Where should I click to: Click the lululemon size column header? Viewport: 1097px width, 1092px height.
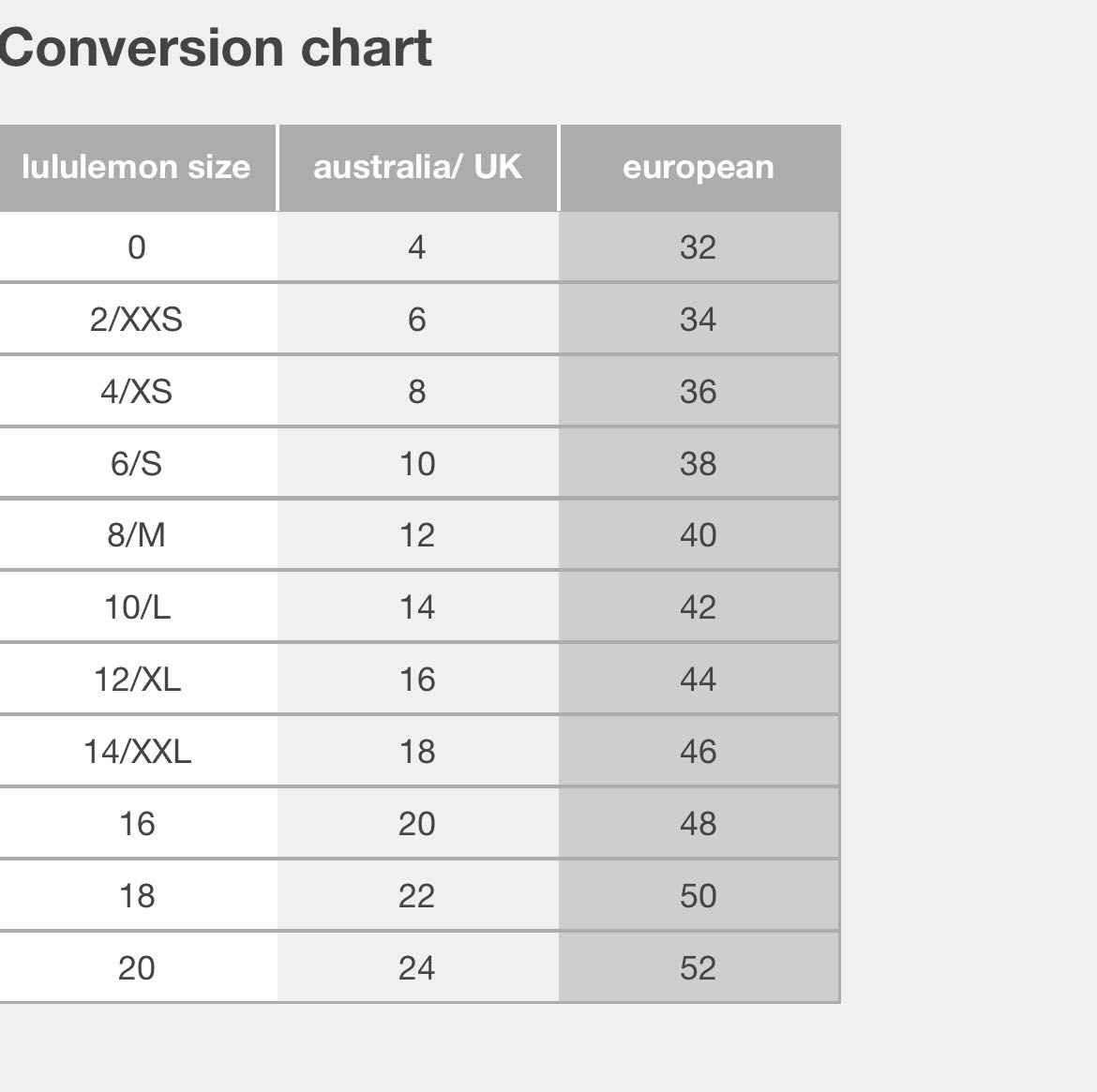(137, 168)
